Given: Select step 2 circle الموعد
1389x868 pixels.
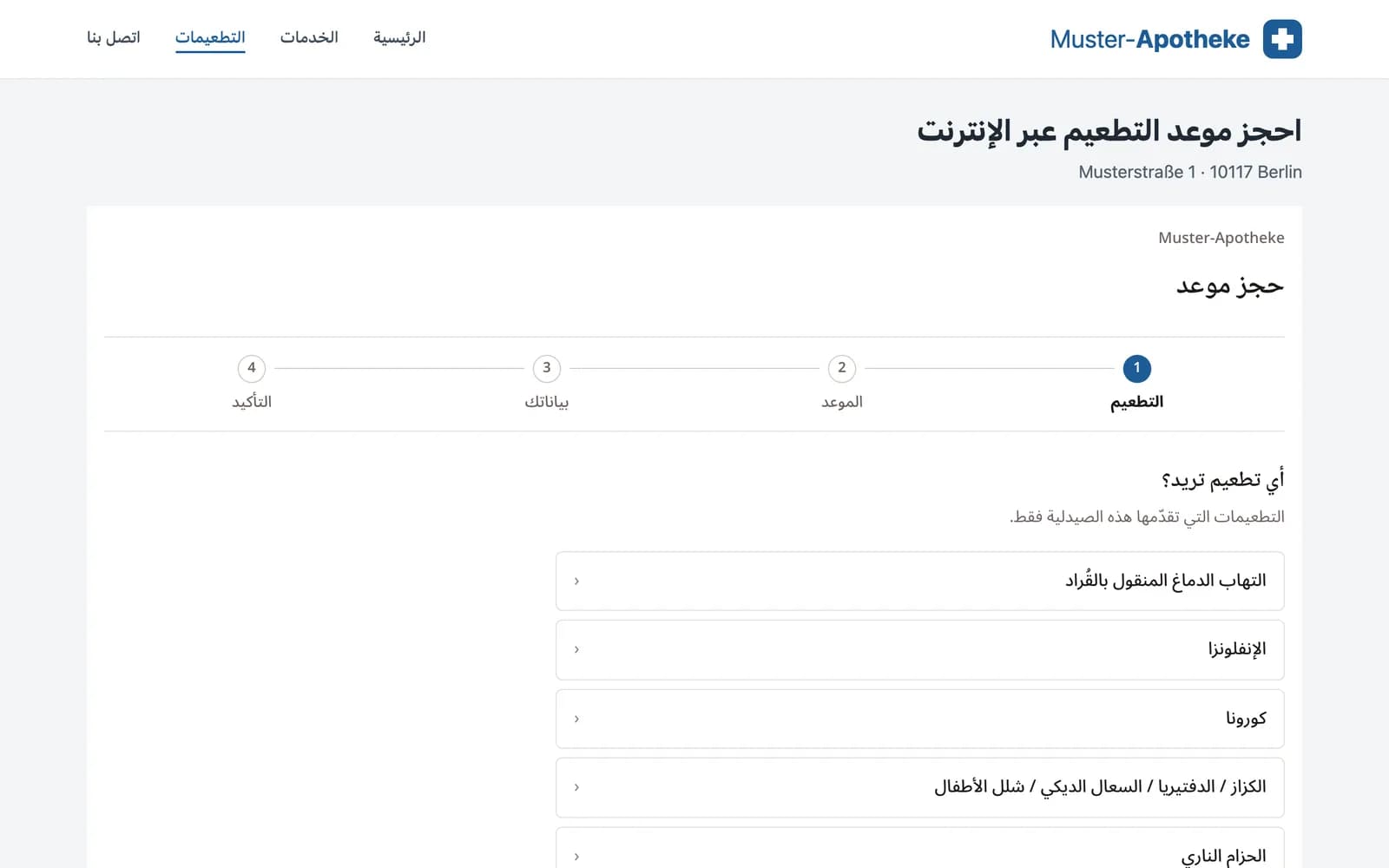Looking at the screenshot, I should coord(841,368).
